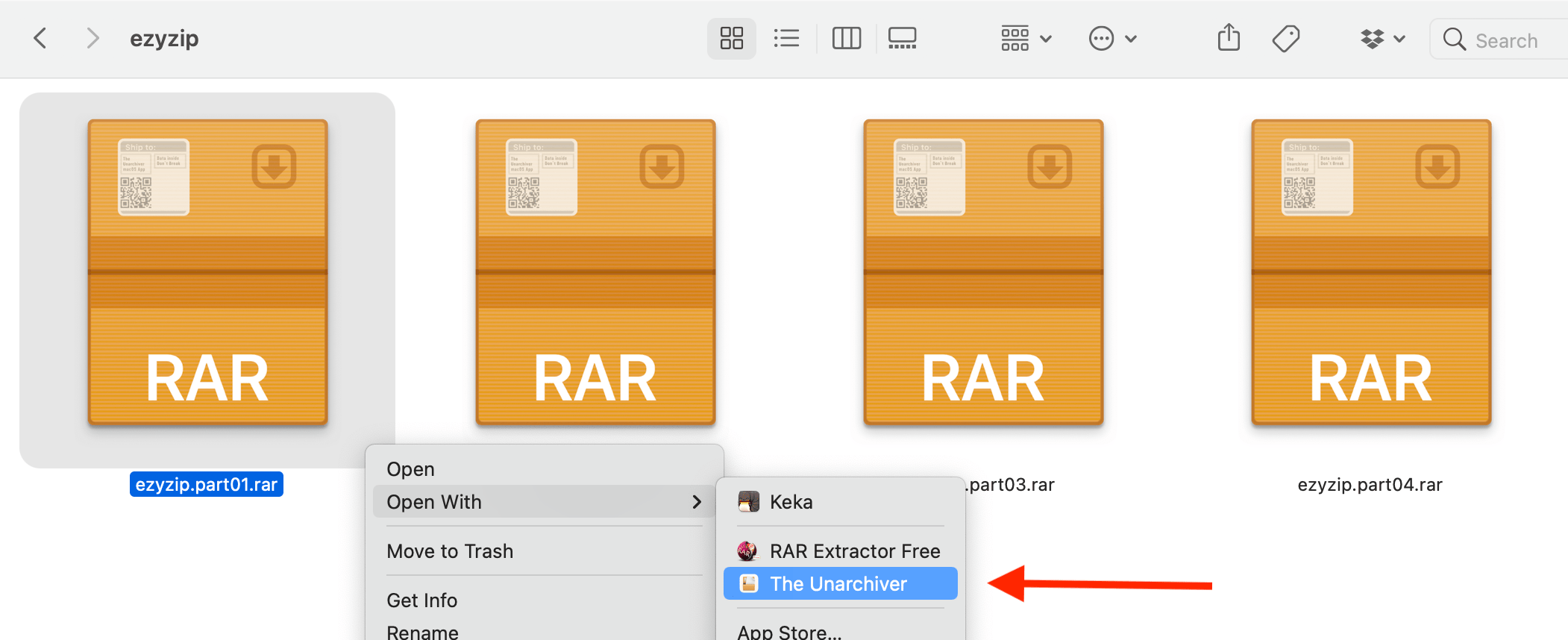Click the ezyzip folder title
1568x640 pixels.
pos(164,39)
